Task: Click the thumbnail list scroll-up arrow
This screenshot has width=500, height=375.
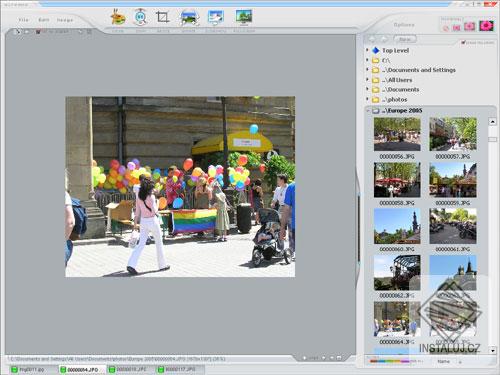Action: point(493,122)
